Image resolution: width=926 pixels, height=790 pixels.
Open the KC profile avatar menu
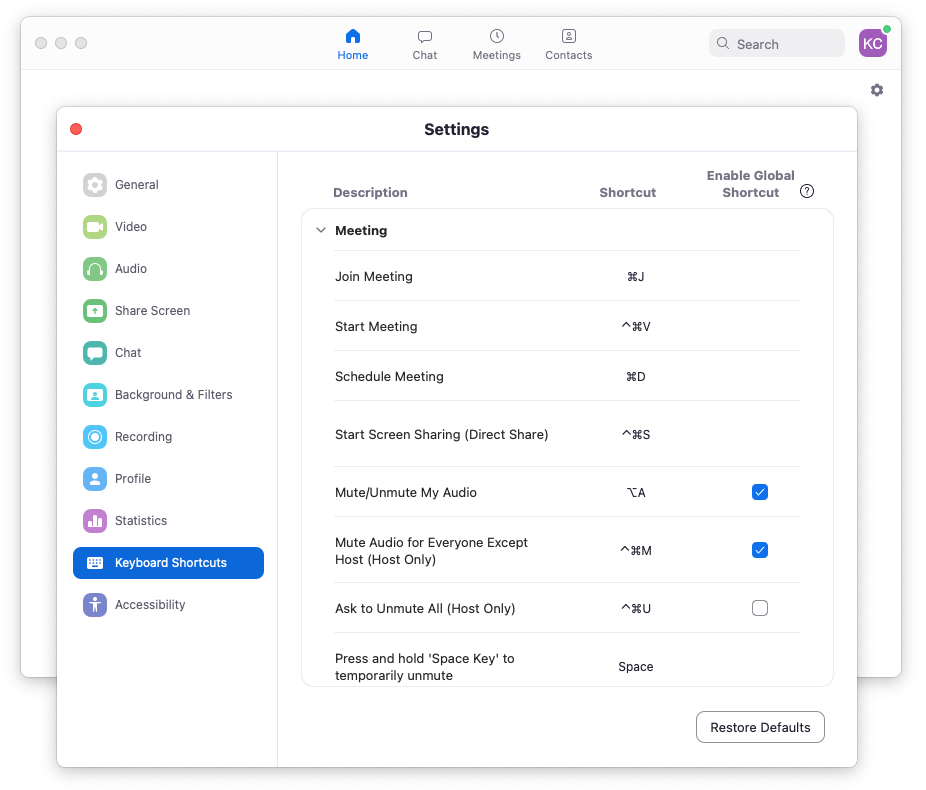click(x=872, y=43)
